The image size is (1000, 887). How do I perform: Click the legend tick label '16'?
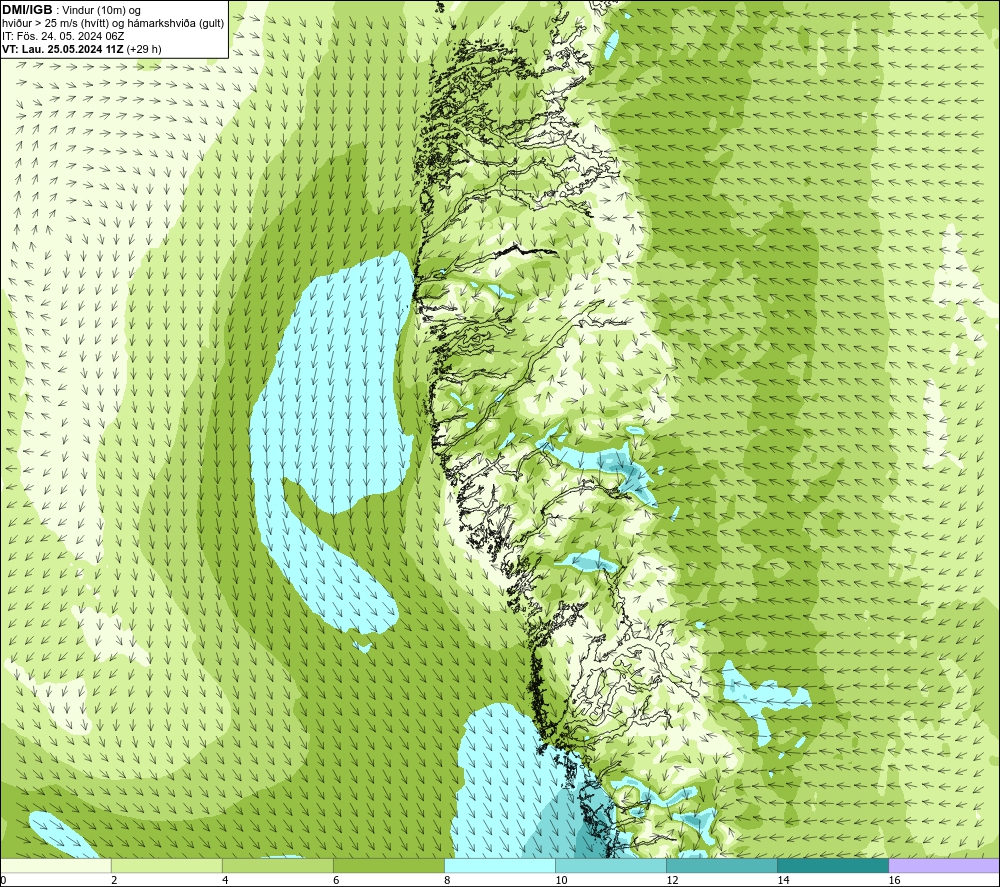[x=895, y=880]
